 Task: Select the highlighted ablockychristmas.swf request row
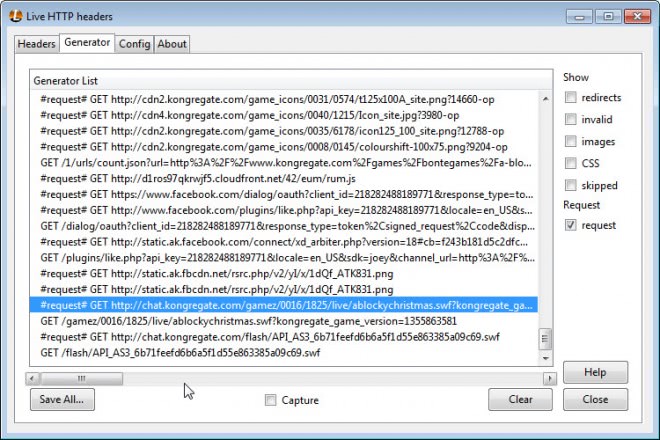[283, 305]
